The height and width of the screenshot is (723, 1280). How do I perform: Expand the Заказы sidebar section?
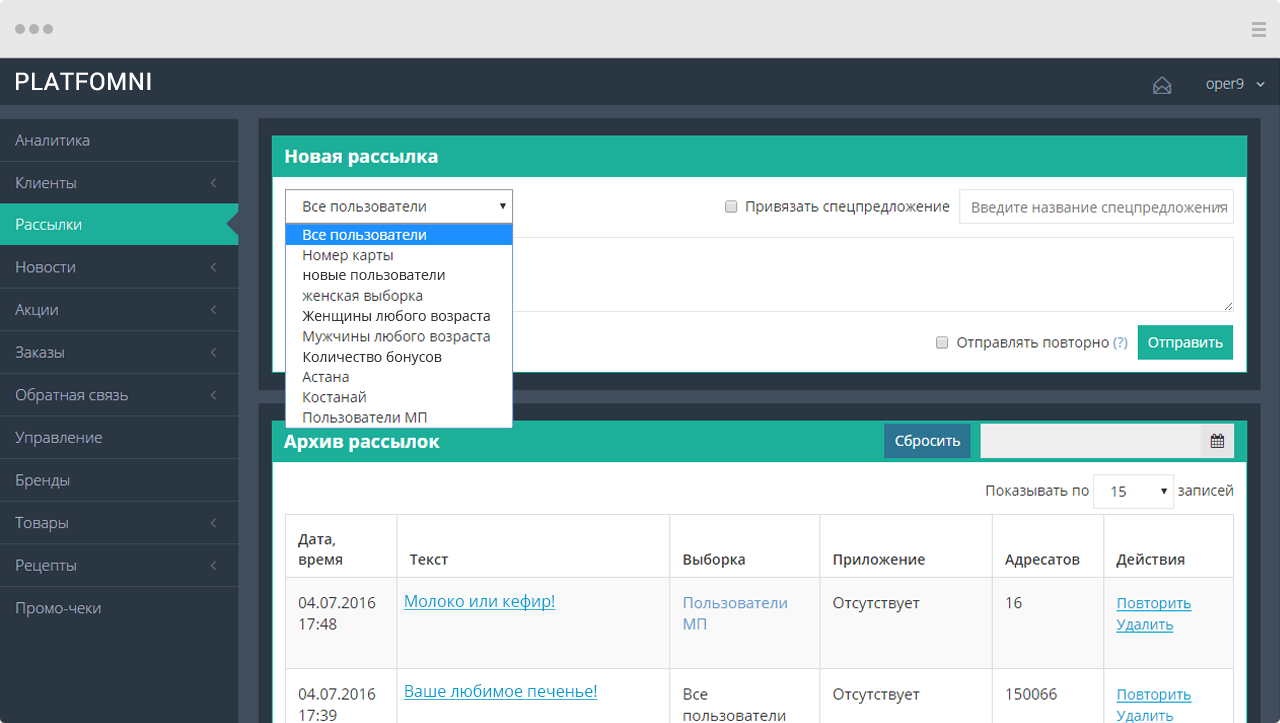tap(119, 352)
